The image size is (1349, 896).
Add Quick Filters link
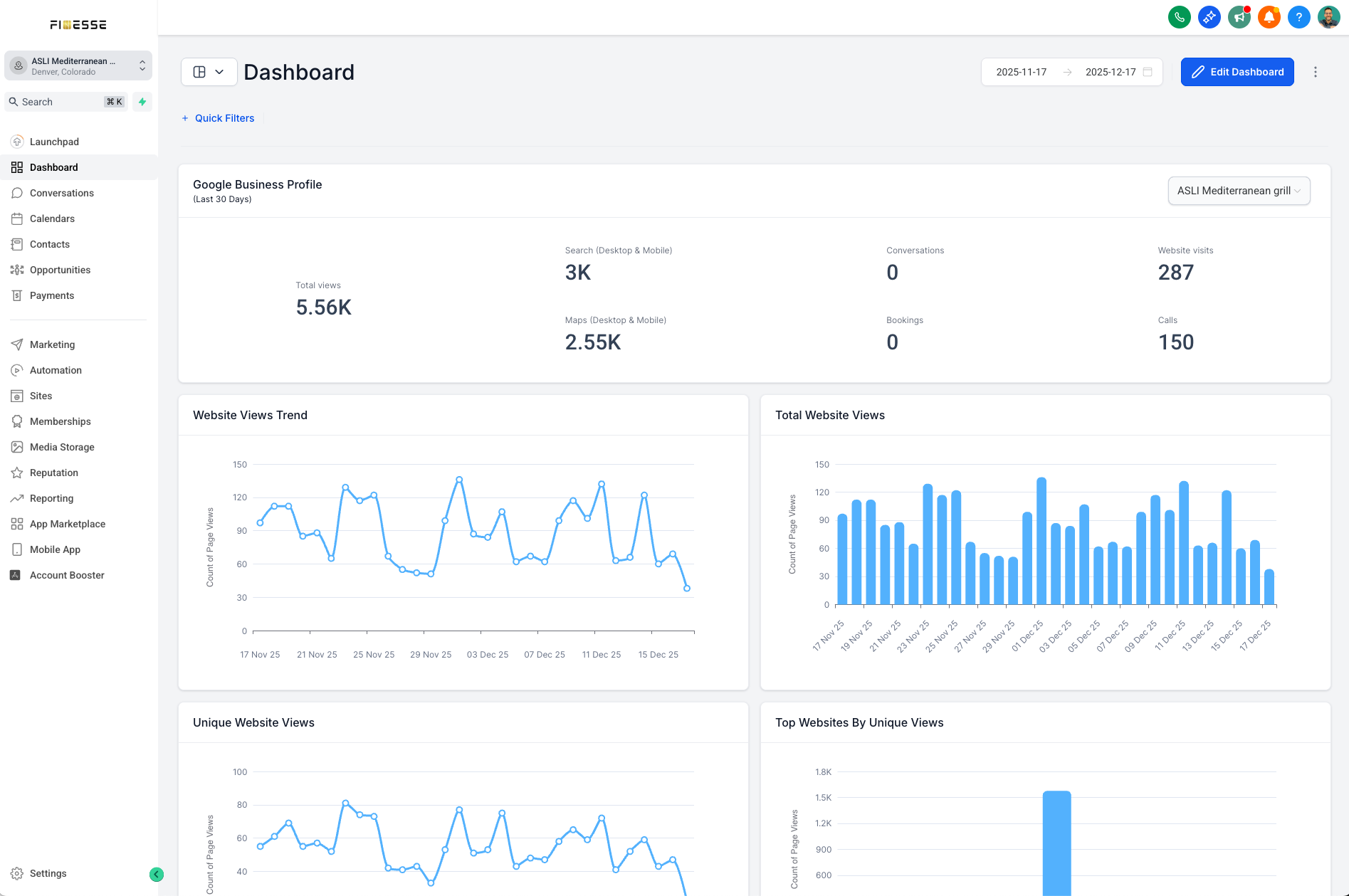[218, 118]
